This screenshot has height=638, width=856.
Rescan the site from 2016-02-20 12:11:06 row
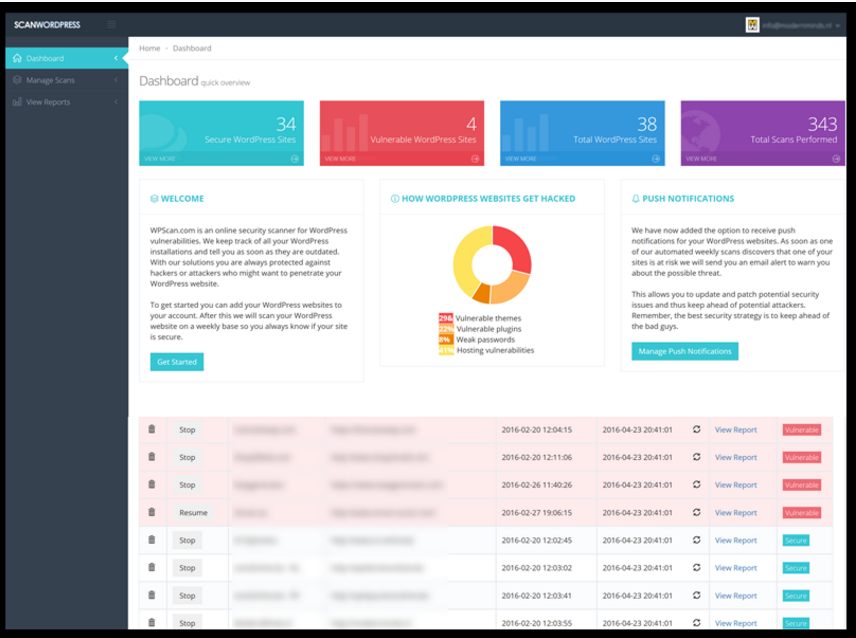tap(697, 456)
